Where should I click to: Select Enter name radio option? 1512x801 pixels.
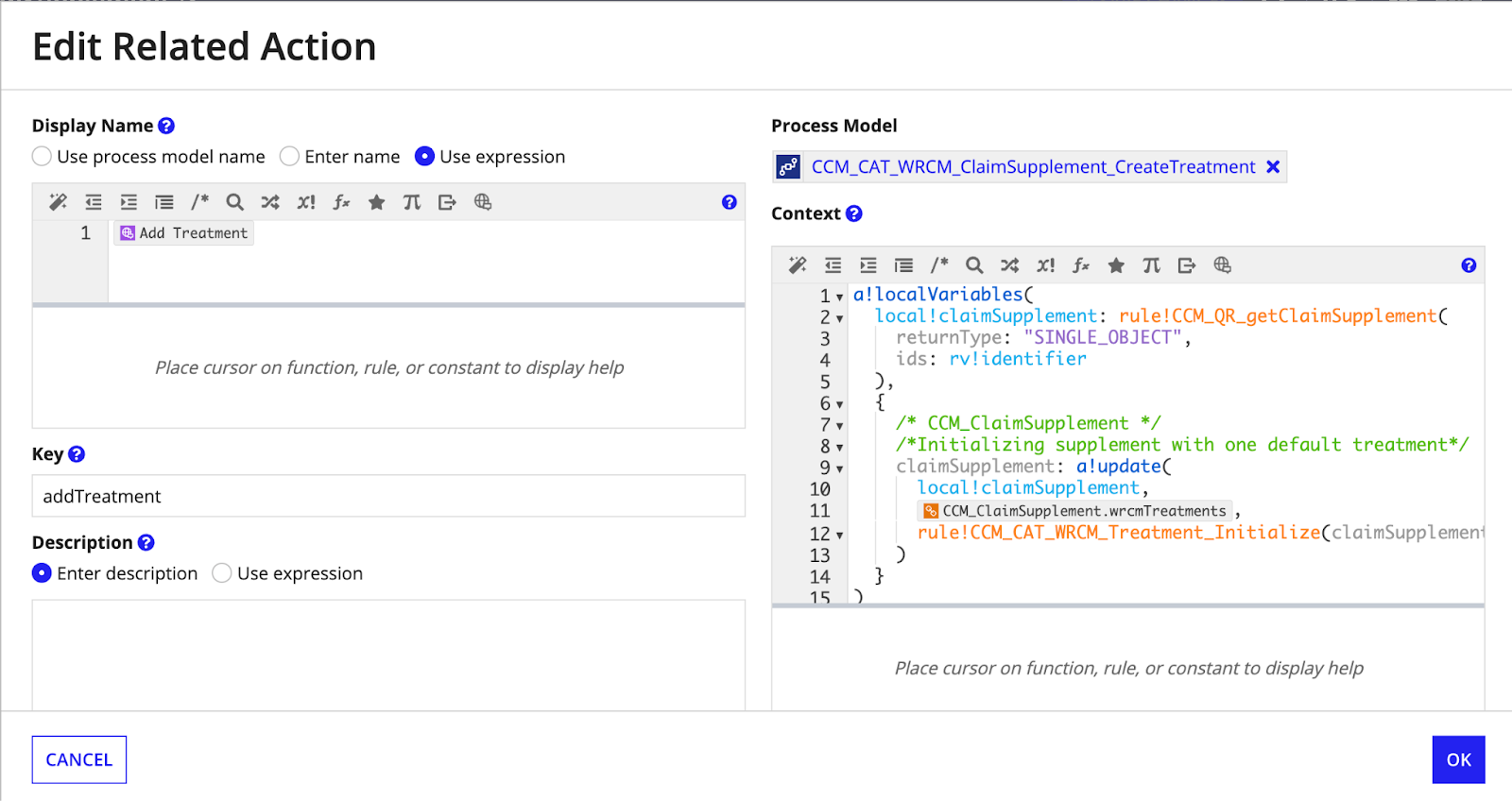[289, 156]
